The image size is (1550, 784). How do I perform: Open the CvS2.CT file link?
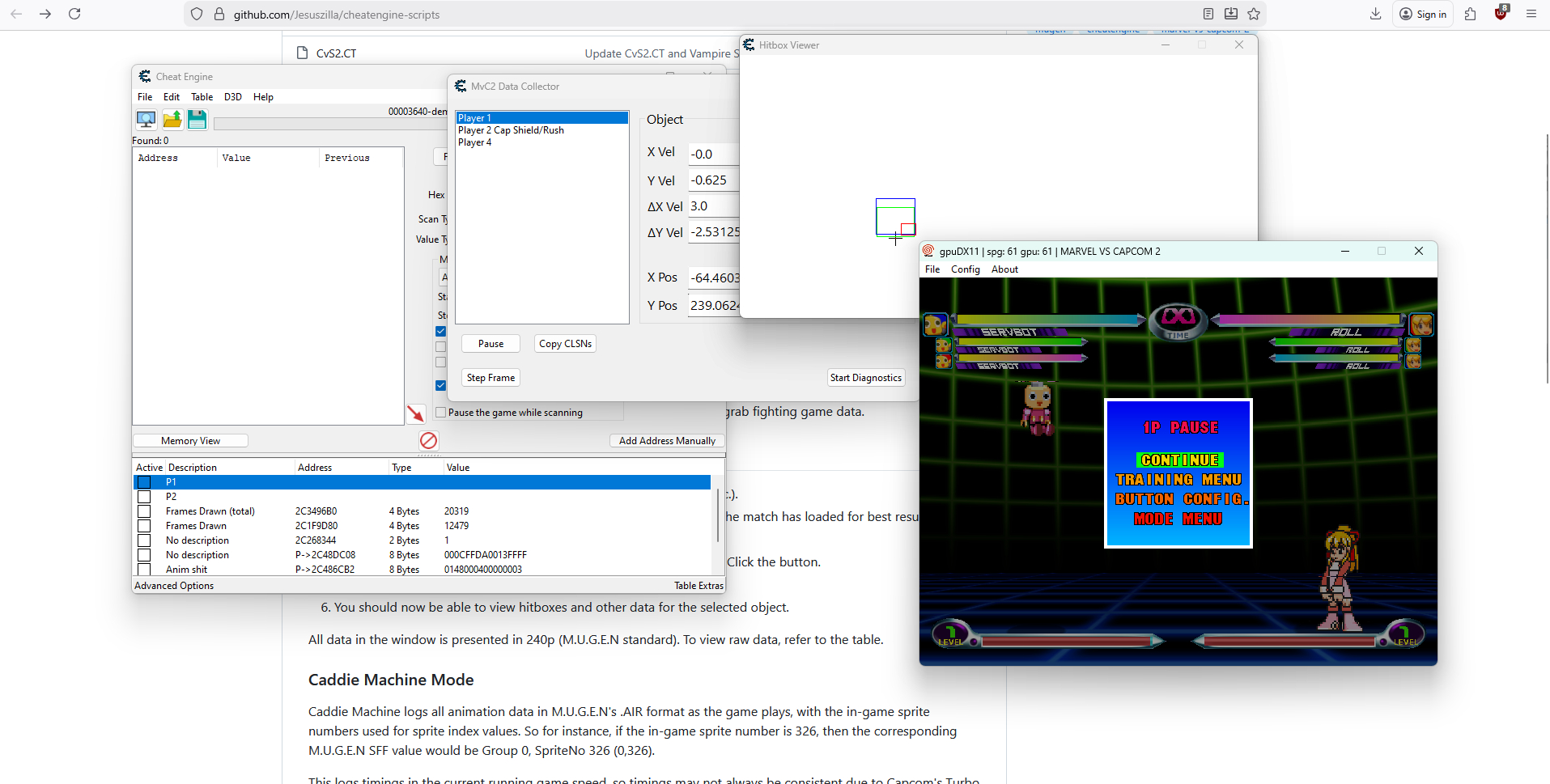pos(336,53)
